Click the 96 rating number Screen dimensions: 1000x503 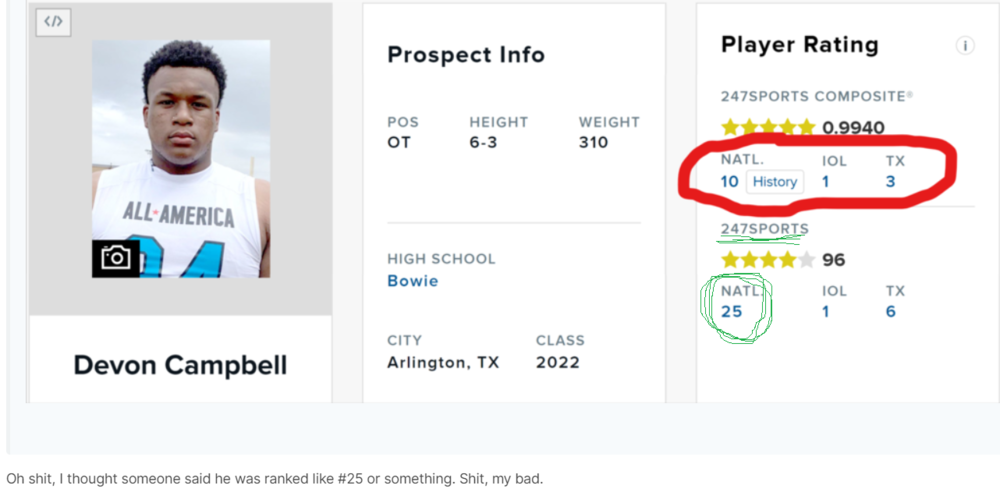(x=833, y=260)
